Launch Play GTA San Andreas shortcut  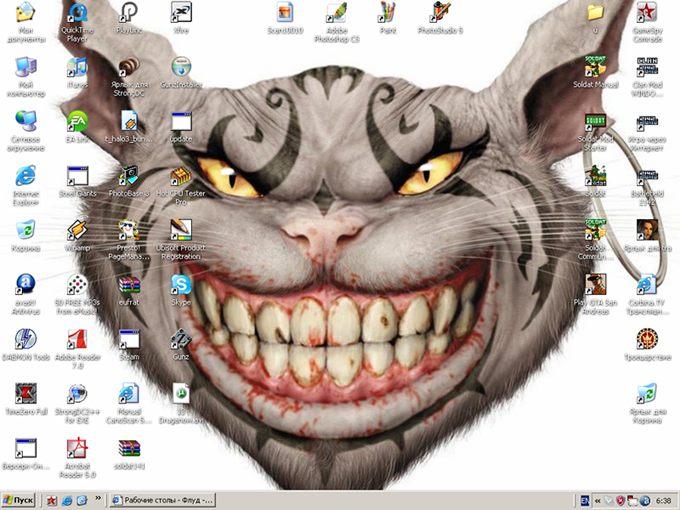595,285
